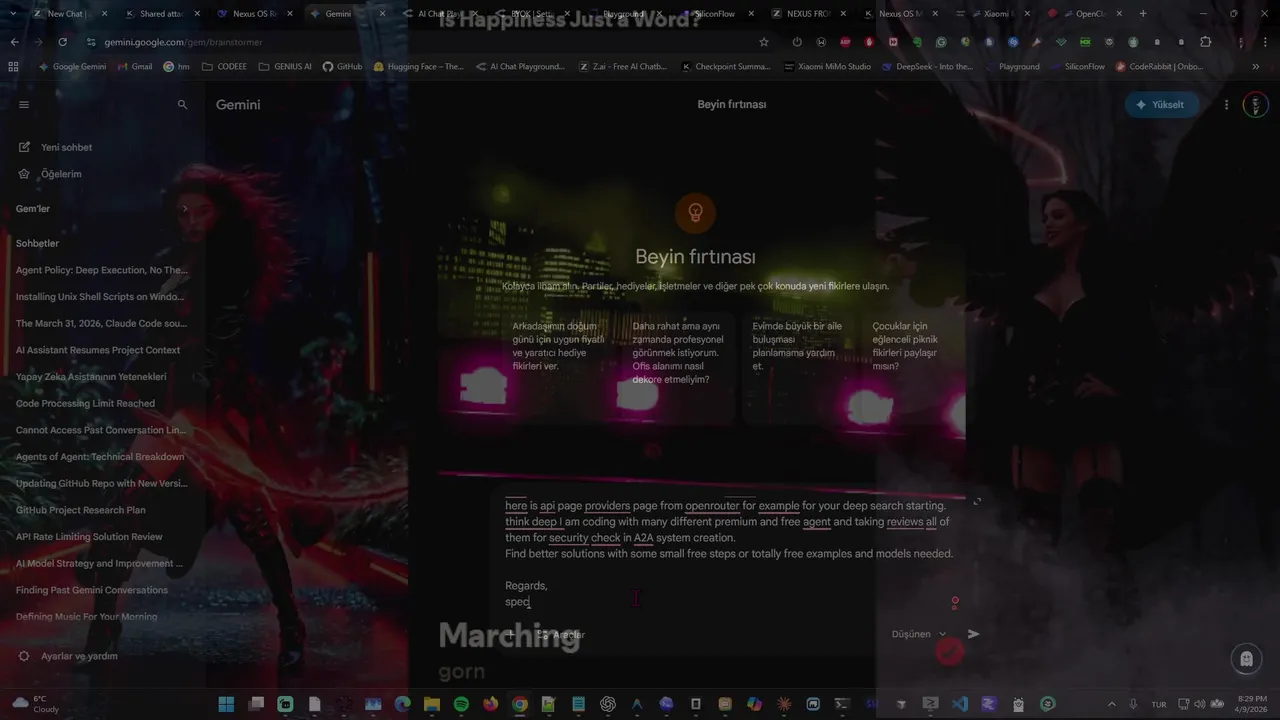Open a new browser tab with plus
The width and height of the screenshot is (1280, 720).
(x=1143, y=14)
